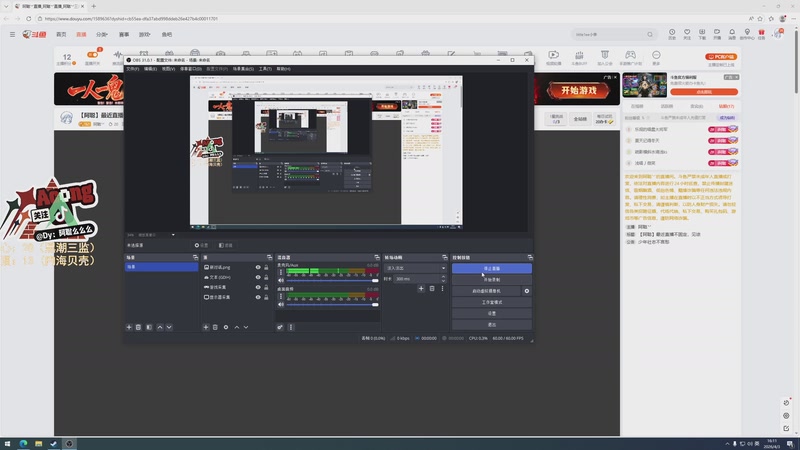The height and width of the screenshot is (450, 800).
Task: Click the Douyu search input field
Action: pos(610,35)
